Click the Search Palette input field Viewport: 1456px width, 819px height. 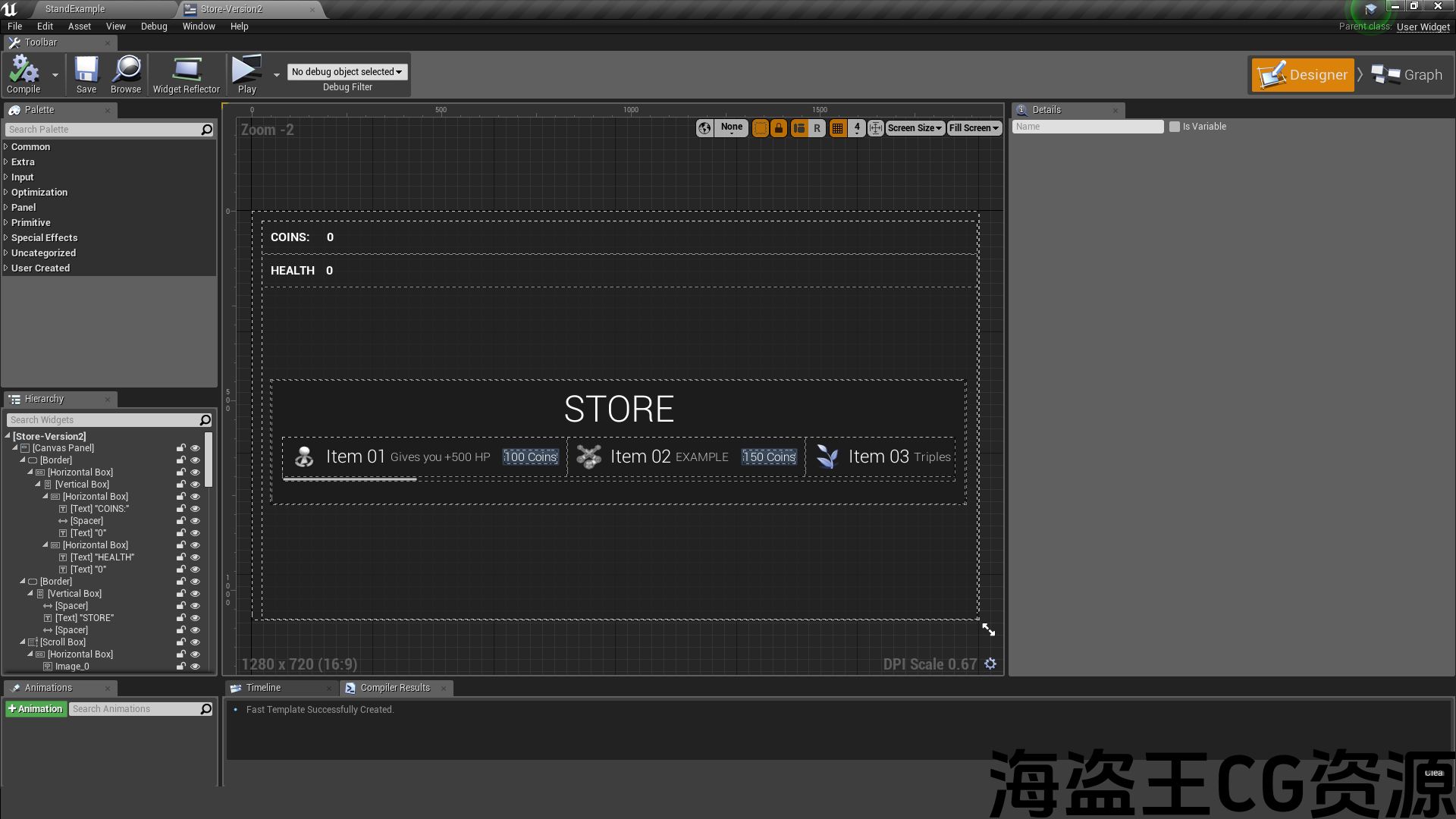click(102, 130)
